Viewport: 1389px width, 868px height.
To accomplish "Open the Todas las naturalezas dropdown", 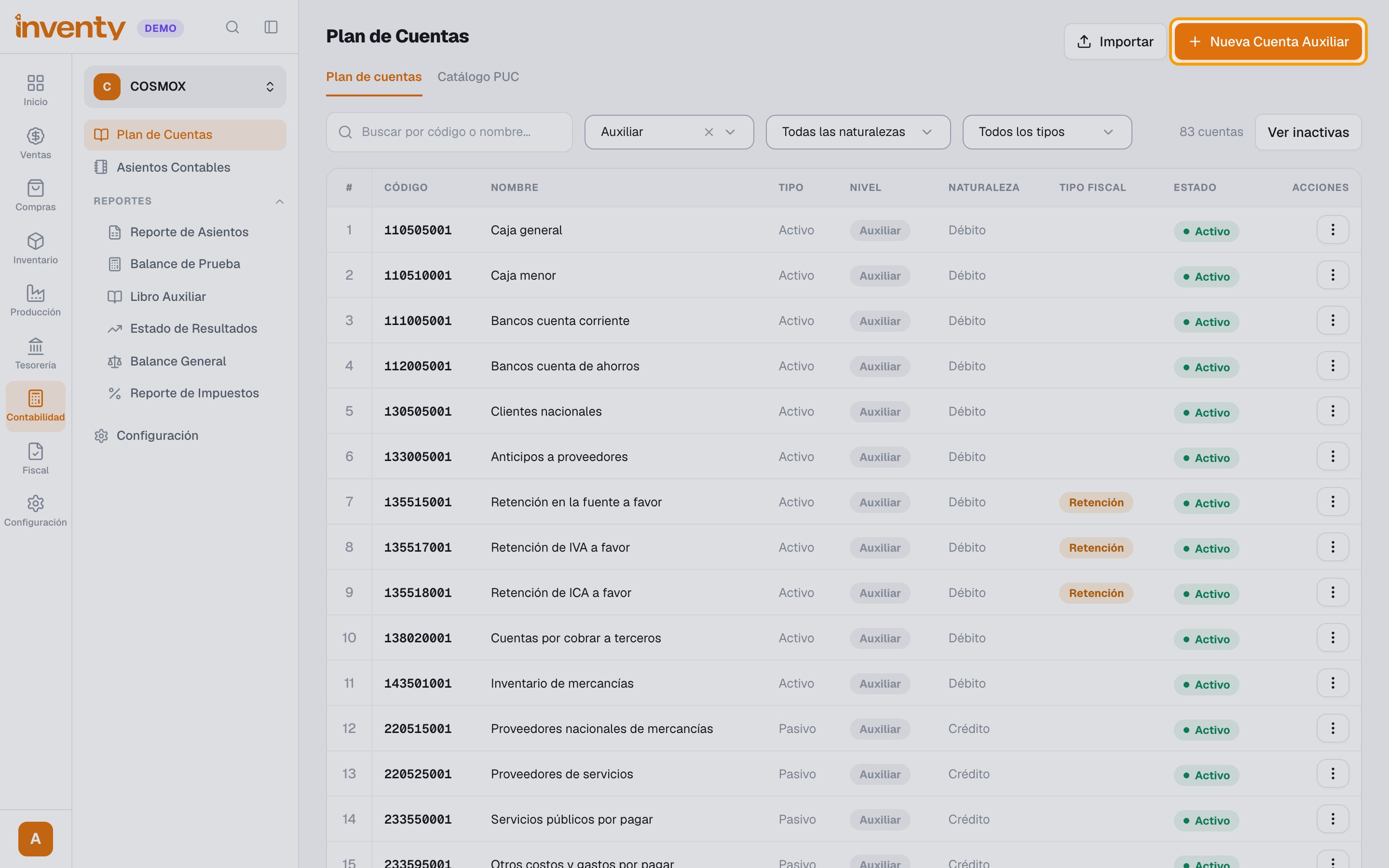I will click(858, 132).
